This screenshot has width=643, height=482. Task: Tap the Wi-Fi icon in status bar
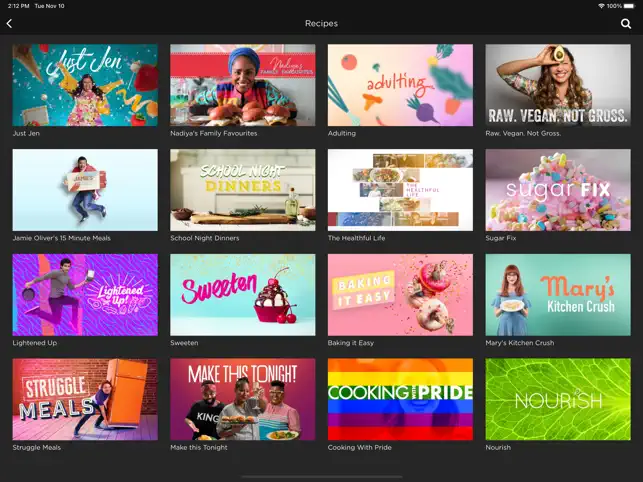601,6
